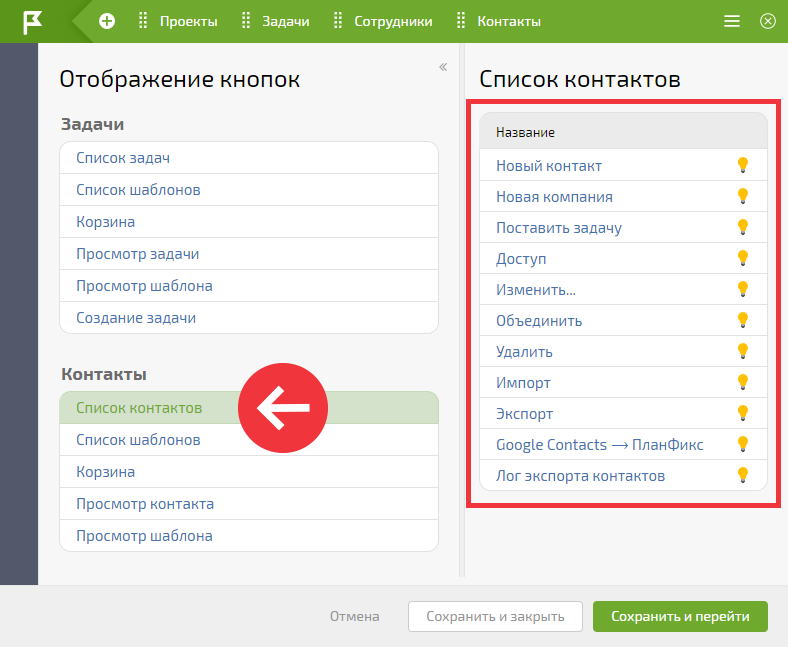Select Просмотр контакта item
The image size is (788, 647).
(x=249, y=504)
